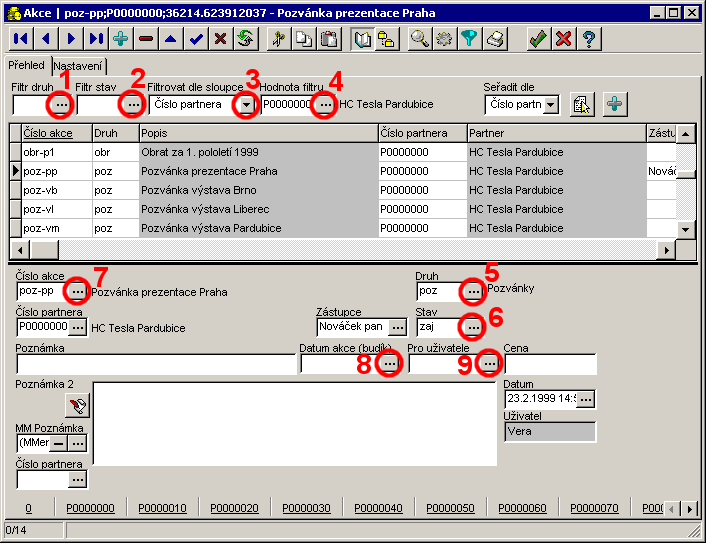Click the refresh icon in toolbar
This screenshot has height=543, width=706.
(245, 39)
